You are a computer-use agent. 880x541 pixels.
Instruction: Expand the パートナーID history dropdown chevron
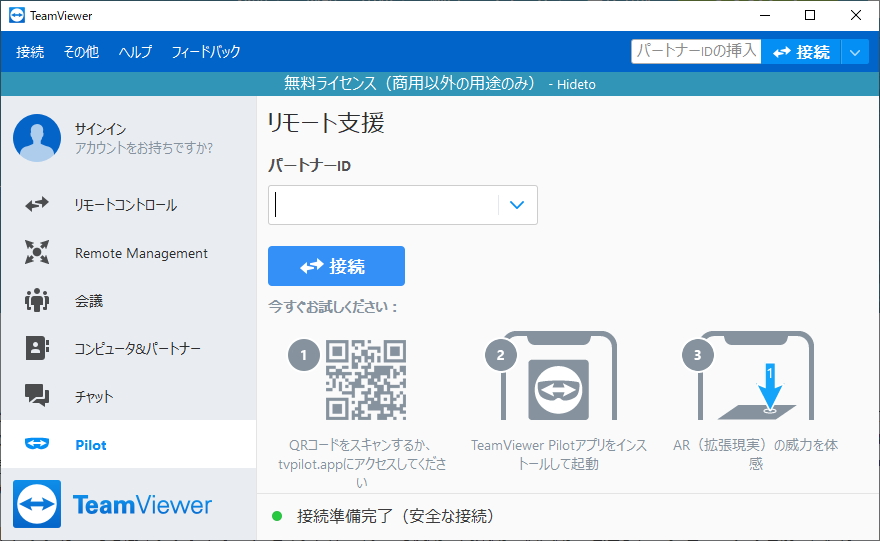[517, 205]
